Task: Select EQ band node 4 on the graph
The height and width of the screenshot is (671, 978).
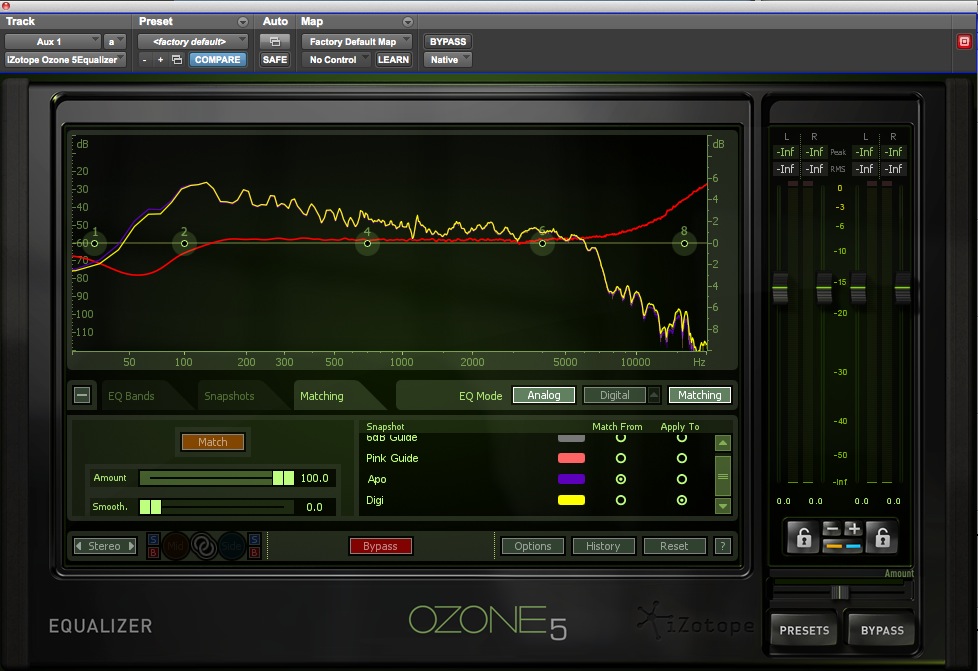Action: pyautogui.click(x=367, y=243)
